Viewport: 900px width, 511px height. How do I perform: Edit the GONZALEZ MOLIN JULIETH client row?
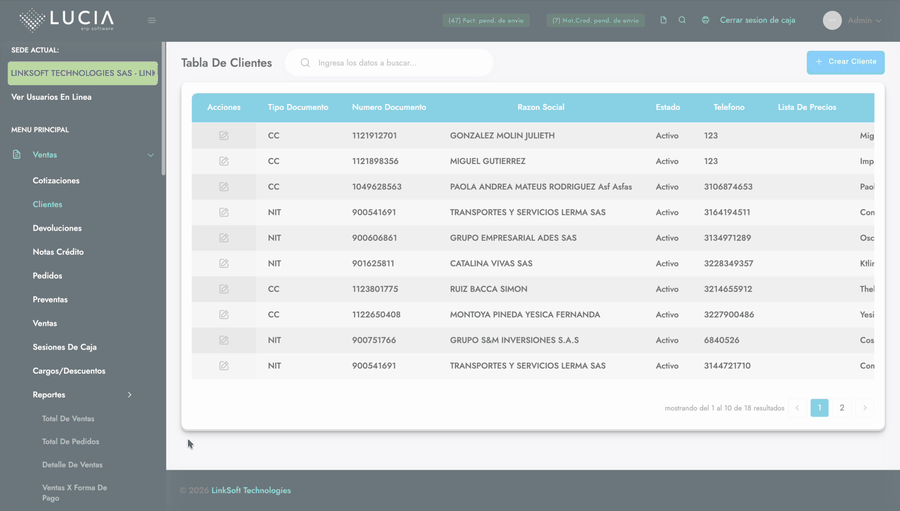coord(223,136)
